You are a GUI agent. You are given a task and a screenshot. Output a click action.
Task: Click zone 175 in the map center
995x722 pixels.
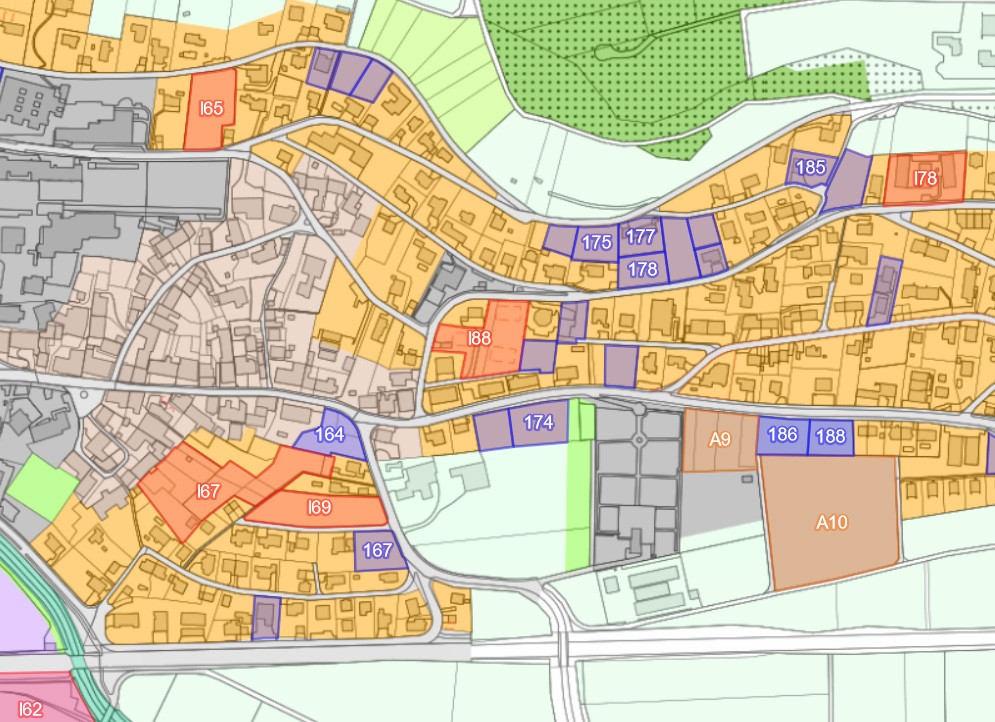[x=595, y=240]
